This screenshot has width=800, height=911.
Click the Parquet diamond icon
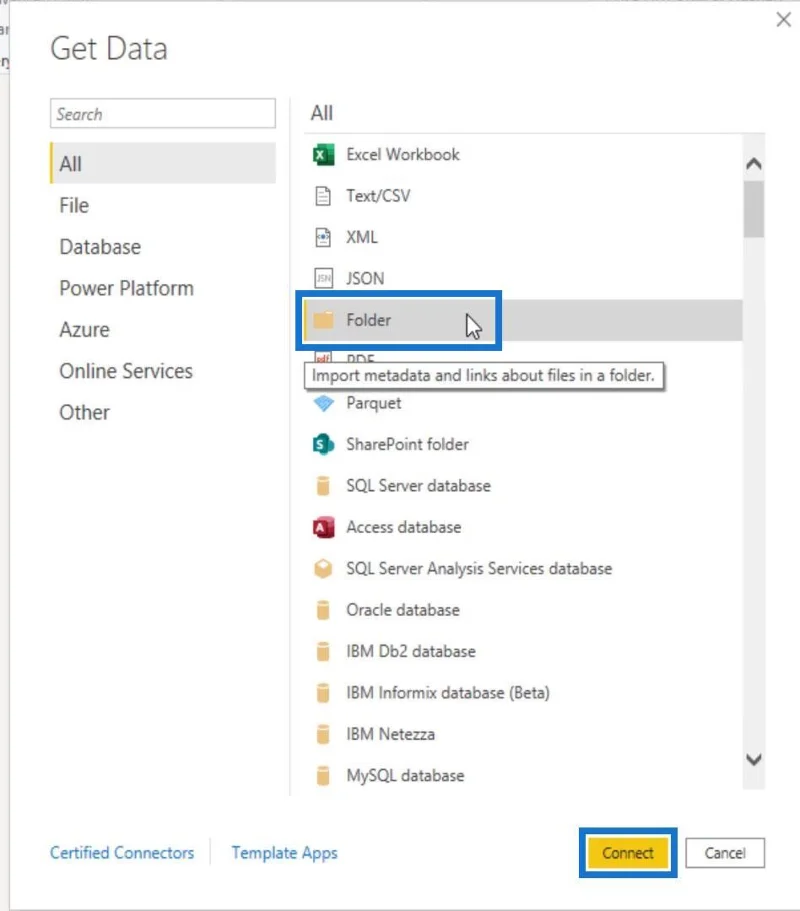tap(324, 403)
